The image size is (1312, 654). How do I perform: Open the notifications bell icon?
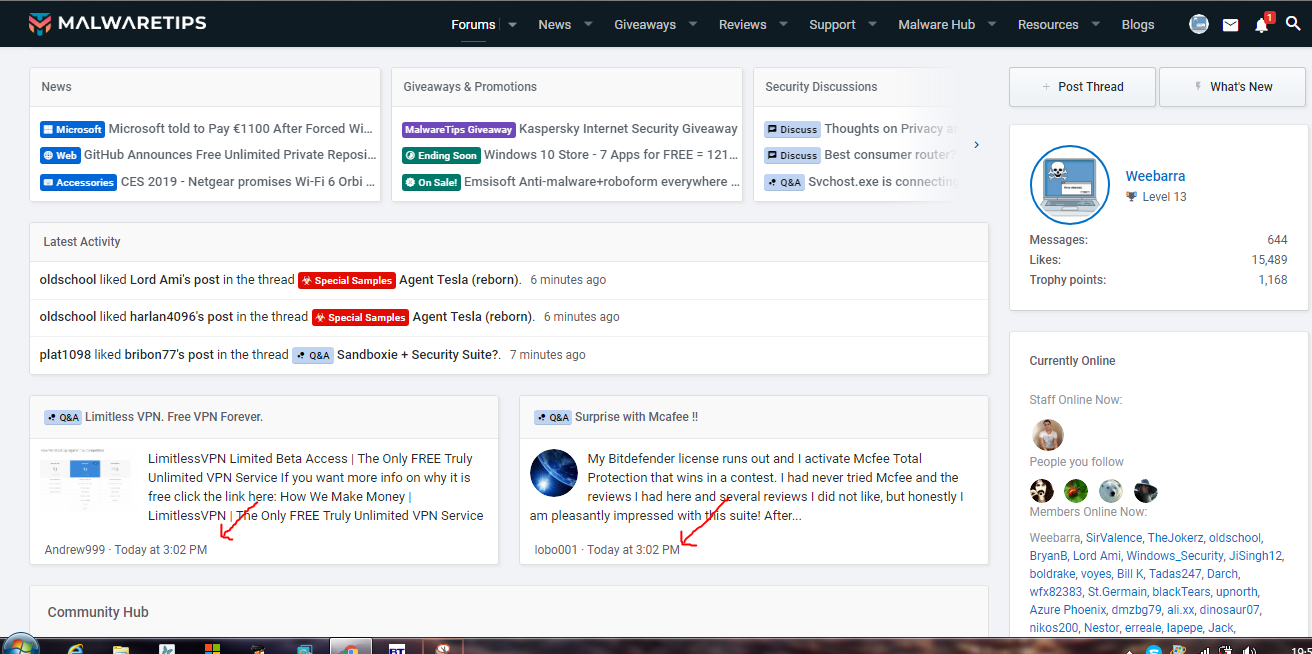(x=1262, y=25)
